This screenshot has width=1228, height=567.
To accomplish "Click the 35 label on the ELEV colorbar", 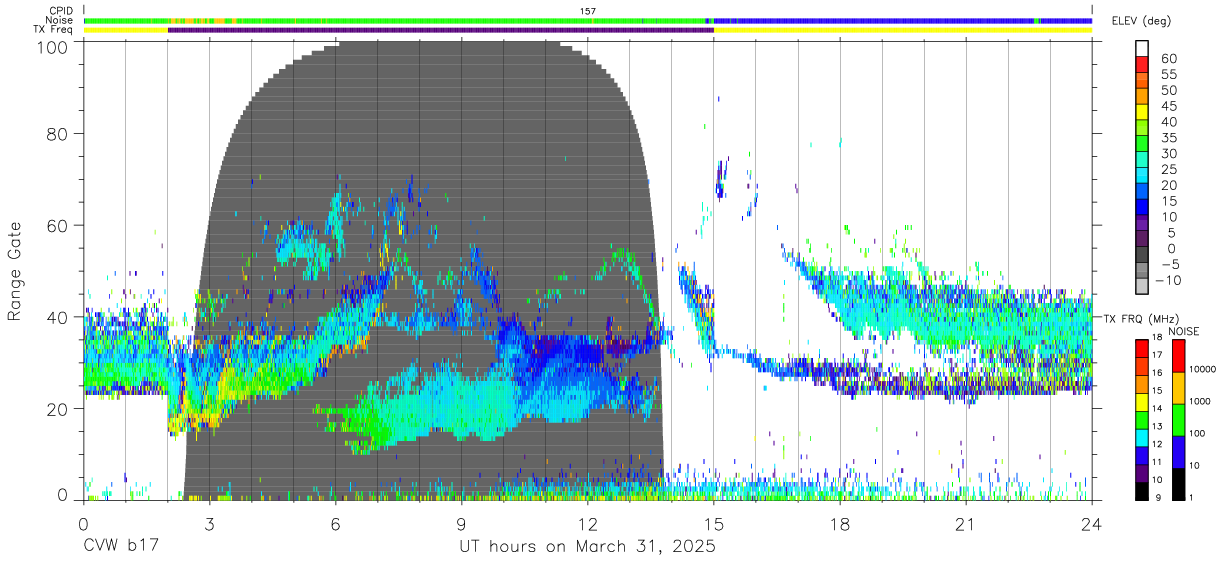I will [x=1169, y=138].
